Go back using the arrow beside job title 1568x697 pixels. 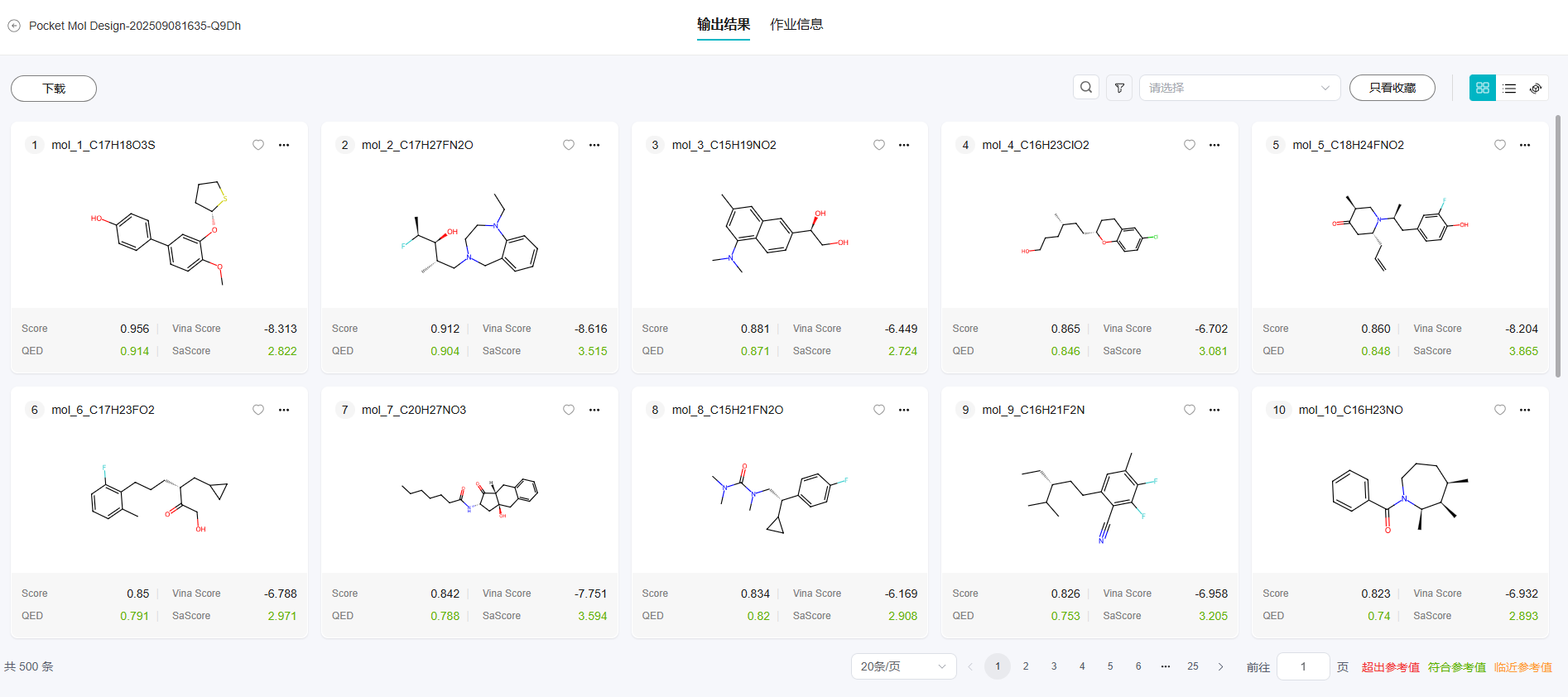click(x=14, y=26)
